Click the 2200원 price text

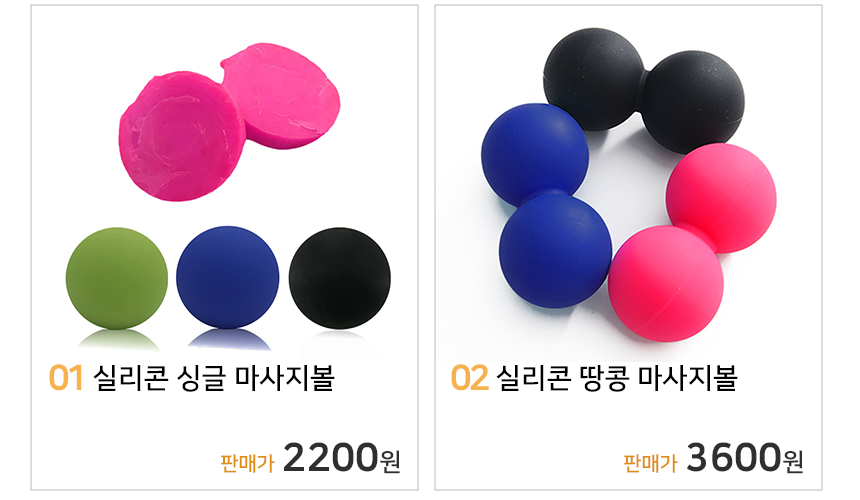pyautogui.click(x=341, y=458)
